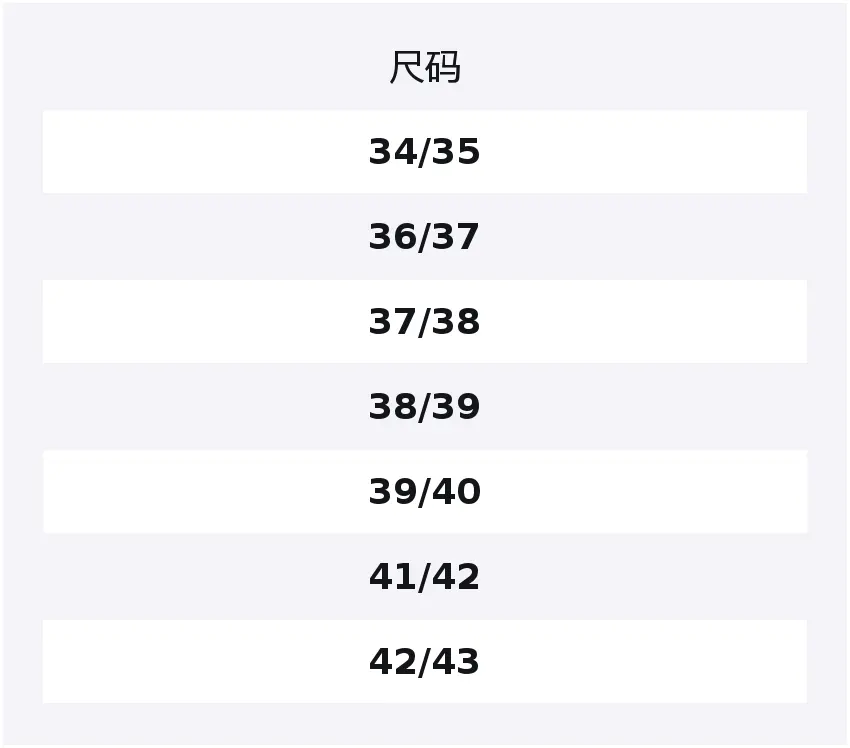Select the first white row under 尺码
The width and height of the screenshot is (850, 748).
click(x=424, y=152)
